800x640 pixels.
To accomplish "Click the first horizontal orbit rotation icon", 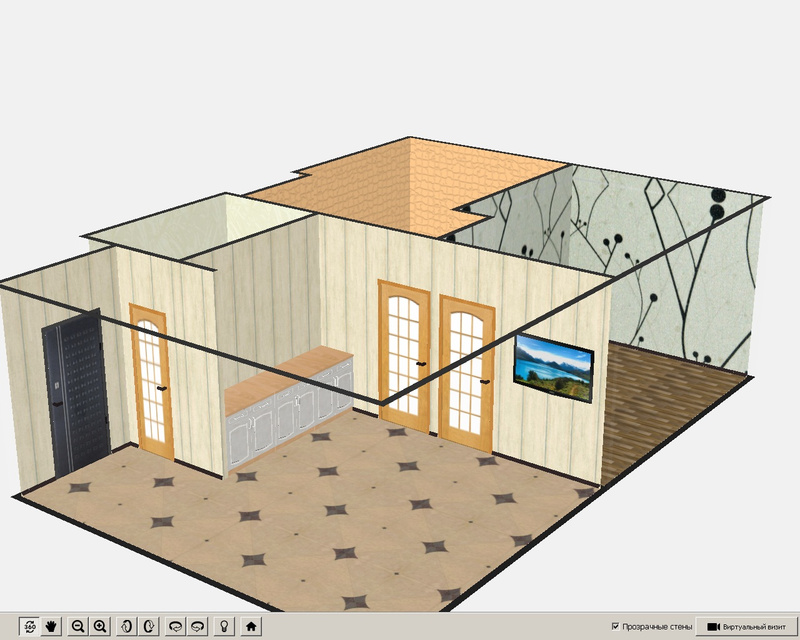I will [176, 626].
